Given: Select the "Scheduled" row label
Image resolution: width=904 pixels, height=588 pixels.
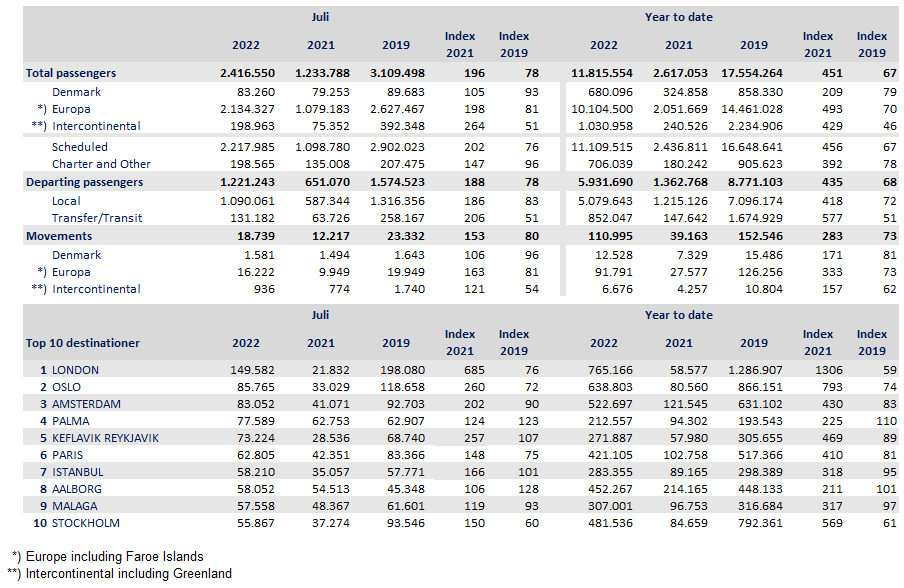Looking at the screenshot, I should [80, 147].
